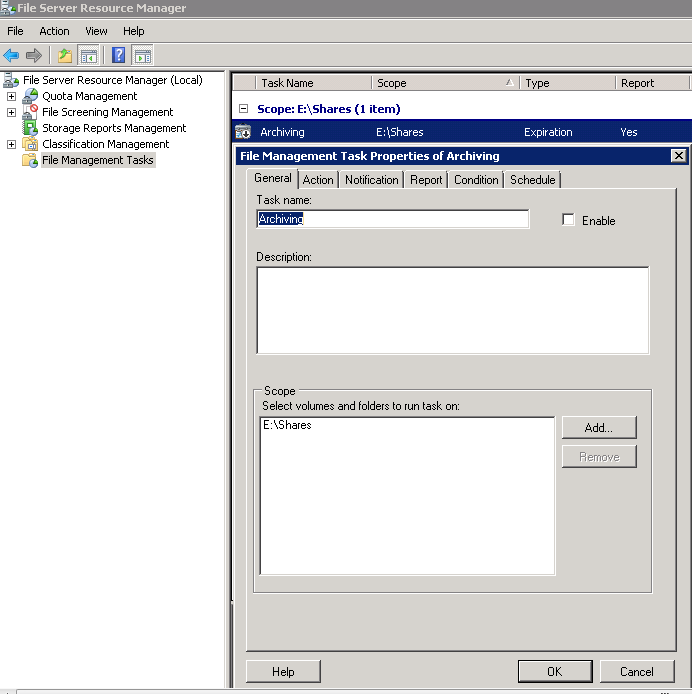Open the Action menu

click(x=54, y=31)
